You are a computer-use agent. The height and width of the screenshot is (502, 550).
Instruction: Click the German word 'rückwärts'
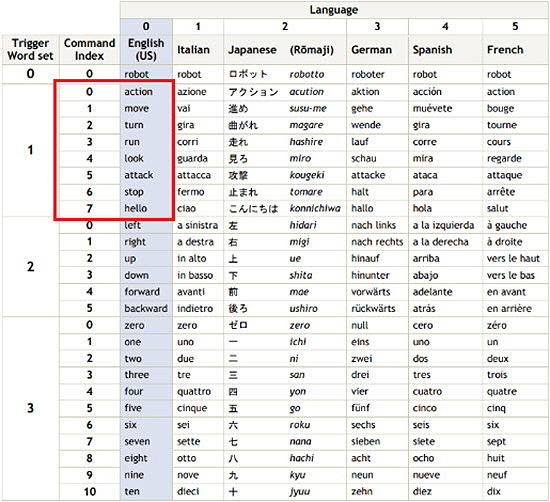point(373,309)
